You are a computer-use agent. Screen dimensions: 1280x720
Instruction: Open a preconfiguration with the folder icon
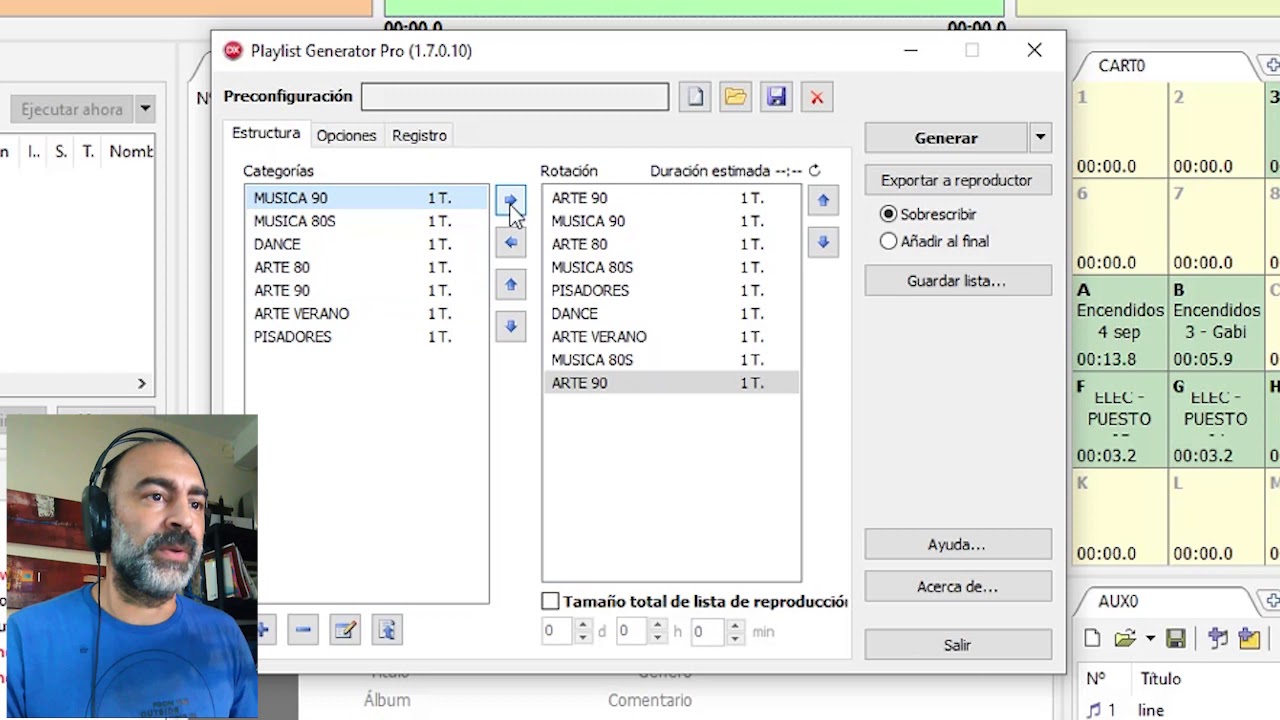coord(735,97)
